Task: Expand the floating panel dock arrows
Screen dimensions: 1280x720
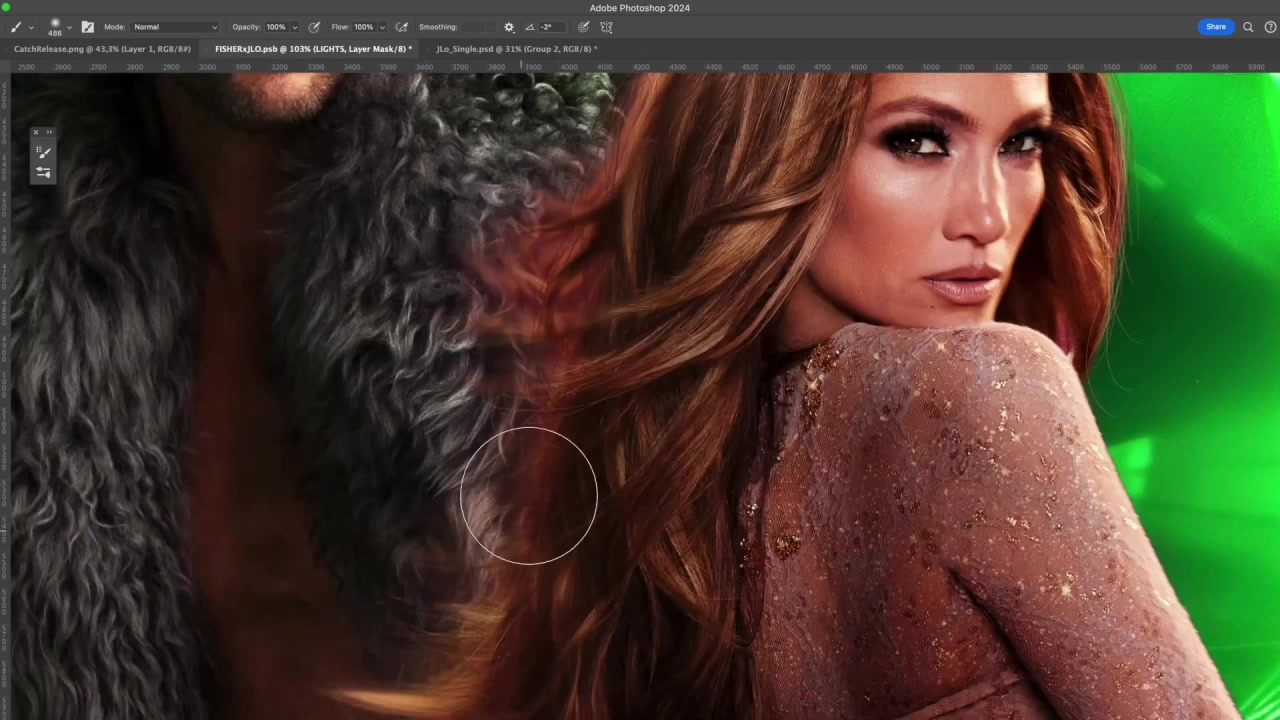Action: 49,132
